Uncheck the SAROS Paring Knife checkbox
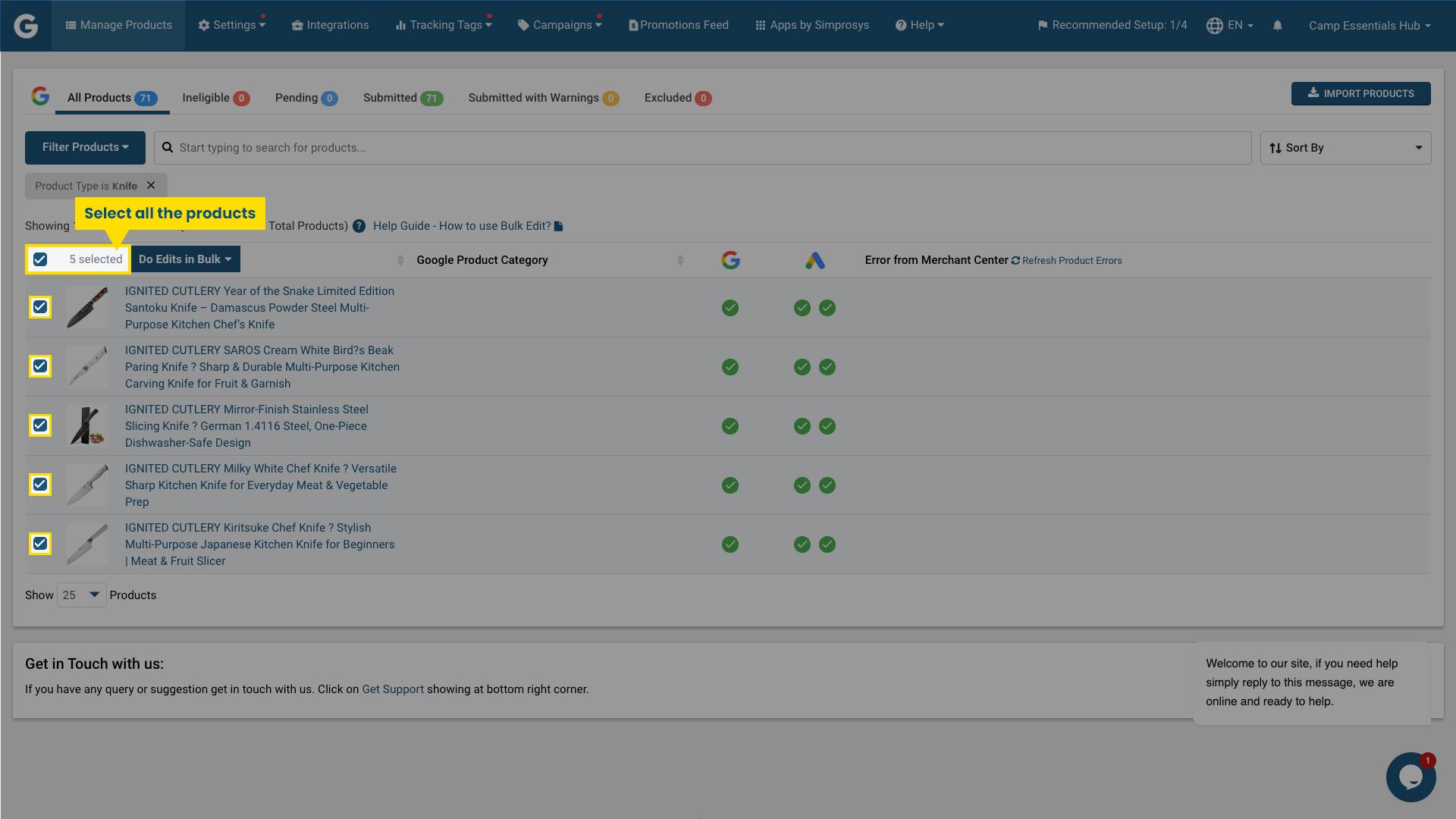Image resolution: width=1456 pixels, height=819 pixels. [x=39, y=366]
